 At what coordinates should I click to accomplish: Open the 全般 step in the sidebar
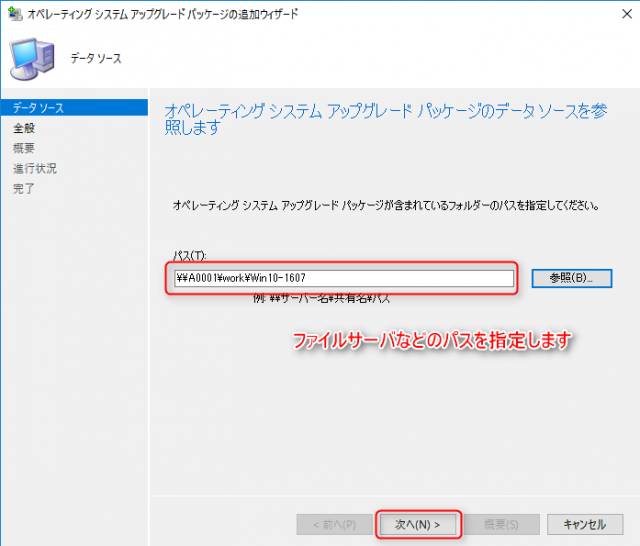tap(25, 127)
